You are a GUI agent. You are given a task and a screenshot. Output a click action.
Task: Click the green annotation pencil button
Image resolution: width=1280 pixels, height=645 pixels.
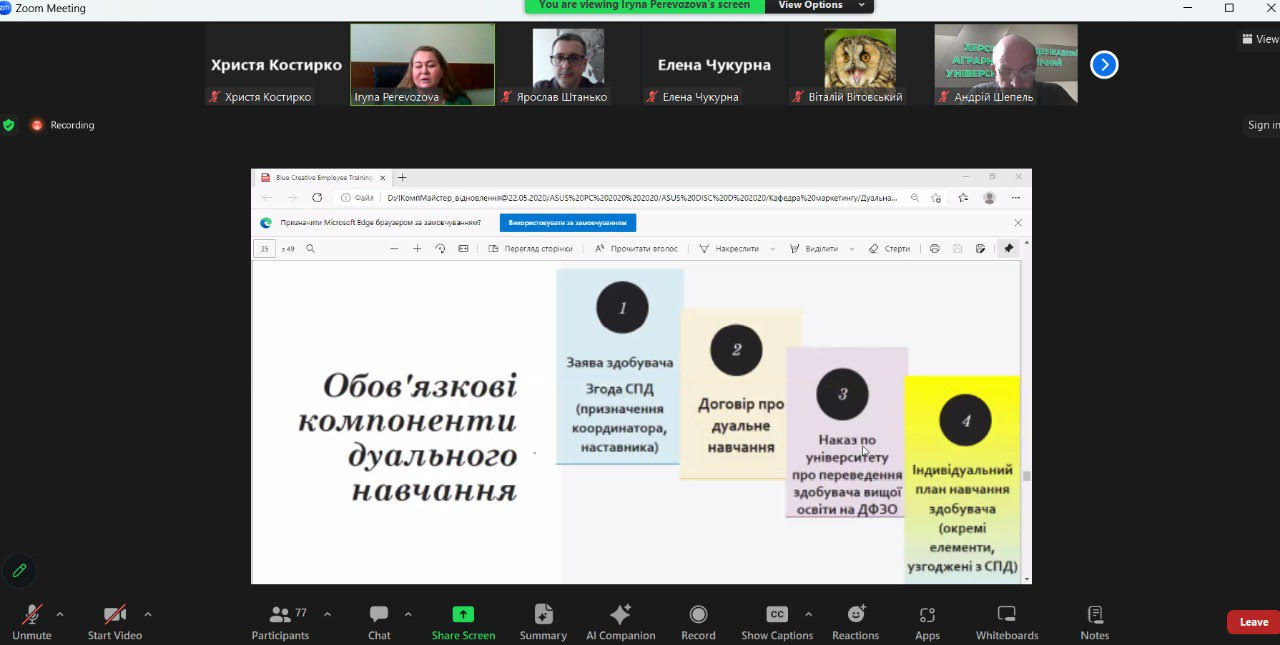[x=19, y=571]
